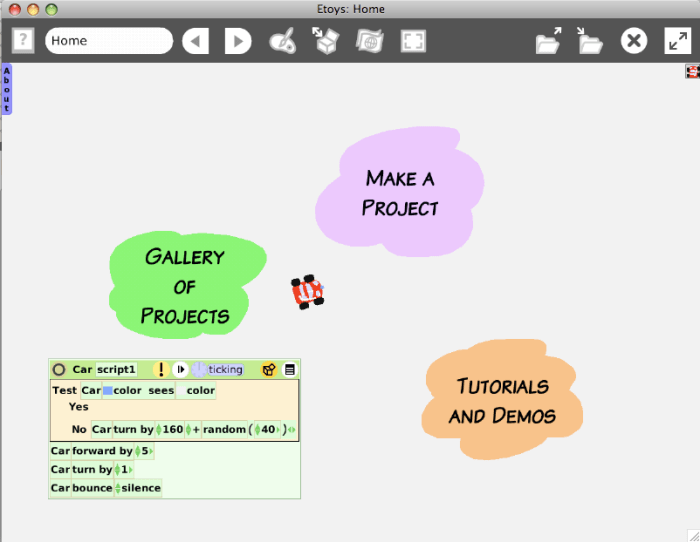Click the save project folder icon
Image resolution: width=700 pixels, height=542 pixels.
(590, 41)
